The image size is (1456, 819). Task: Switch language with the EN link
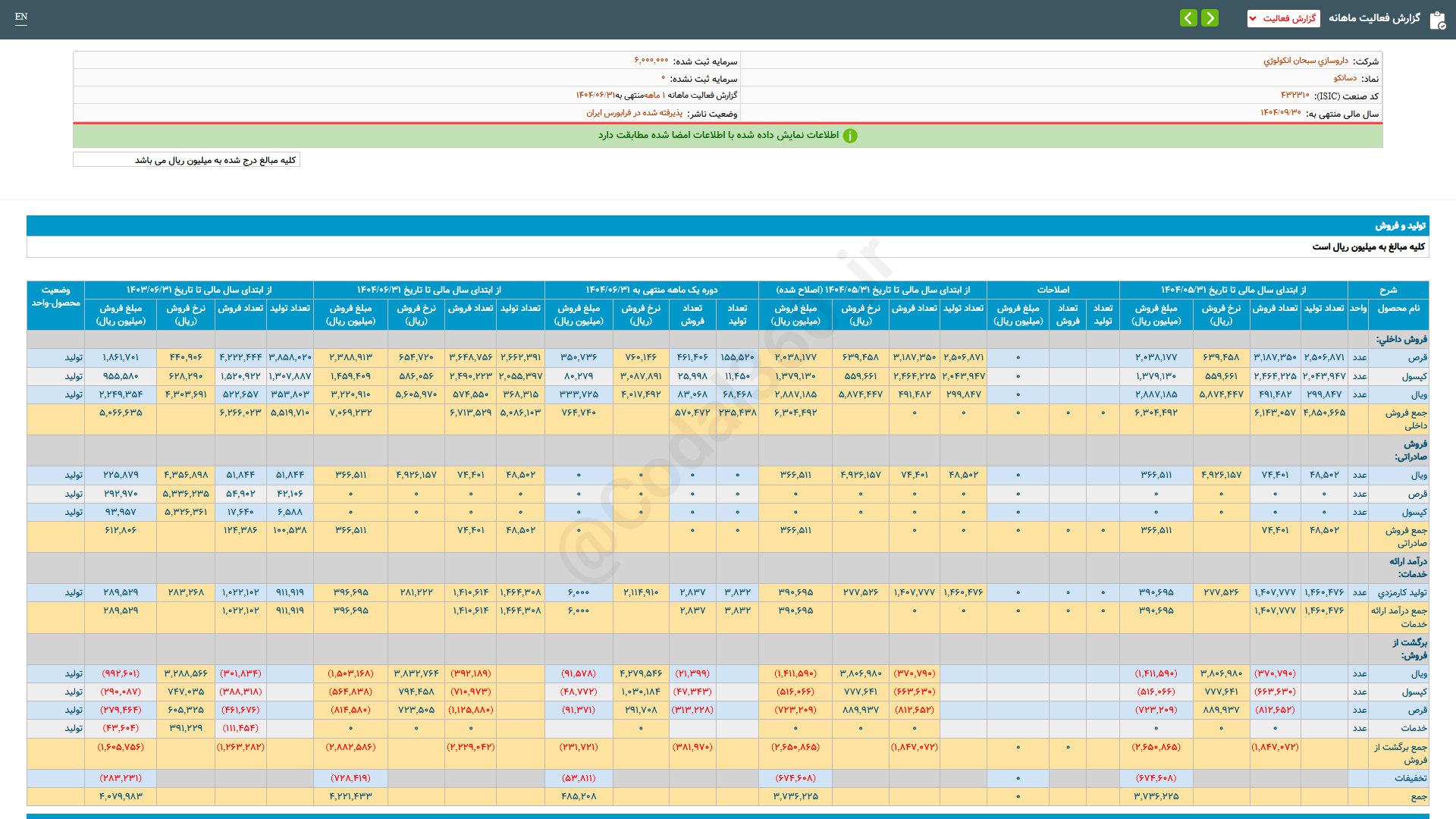21,17
